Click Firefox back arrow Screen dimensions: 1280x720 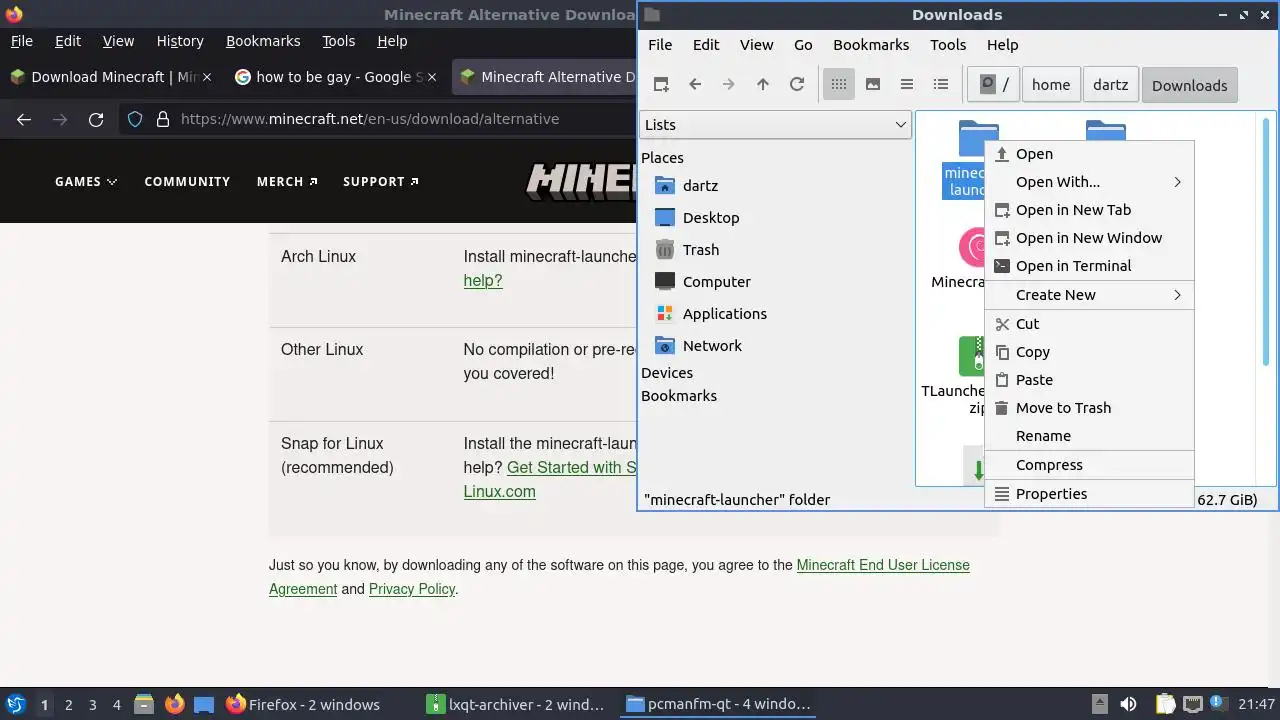point(24,119)
